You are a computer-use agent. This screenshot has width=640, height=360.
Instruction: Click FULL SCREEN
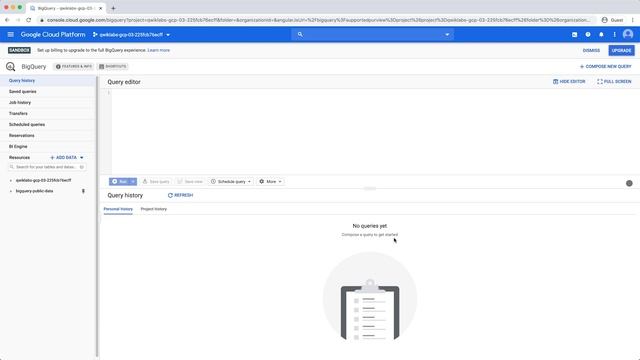[614, 82]
